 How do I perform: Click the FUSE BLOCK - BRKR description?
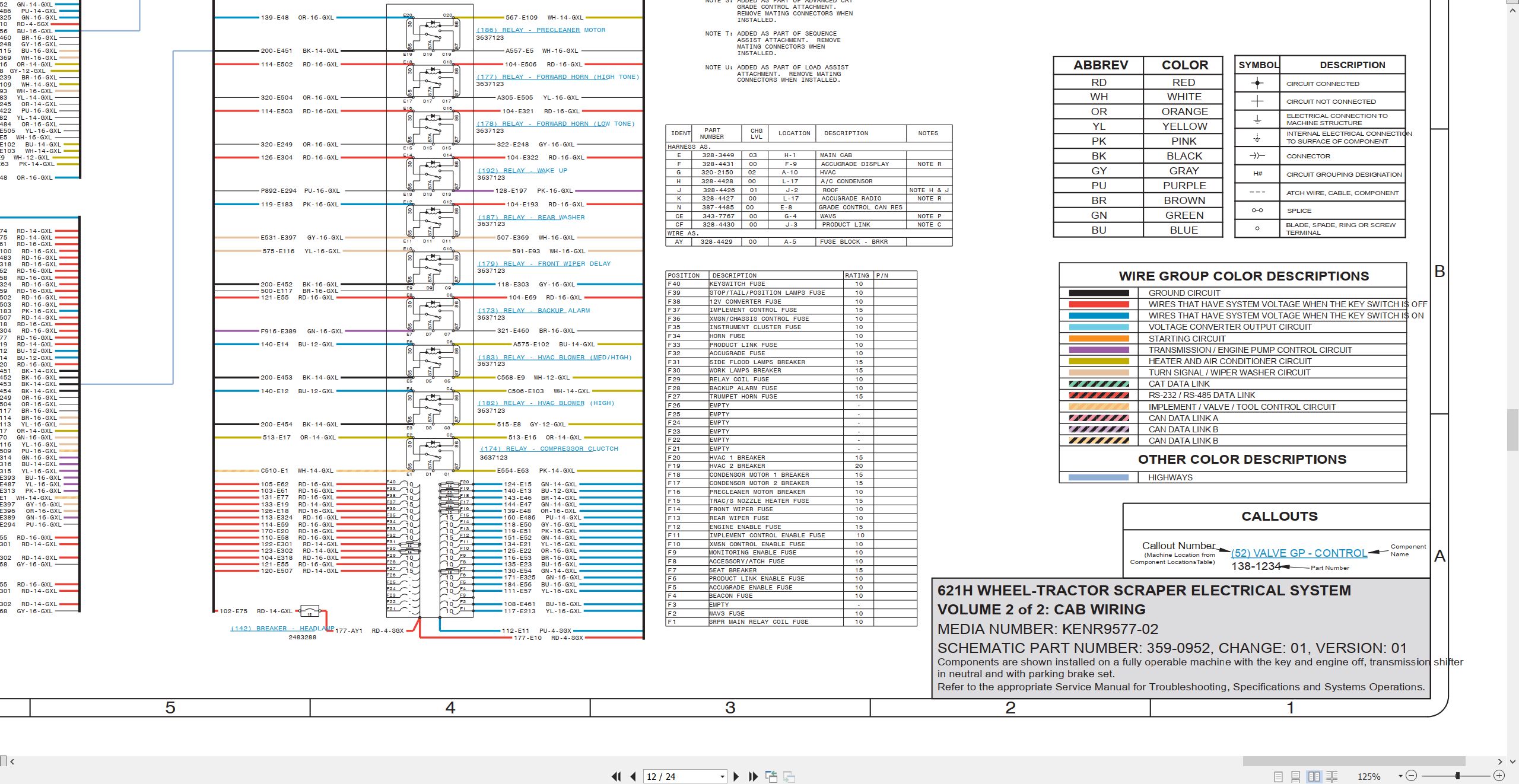tap(854, 242)
